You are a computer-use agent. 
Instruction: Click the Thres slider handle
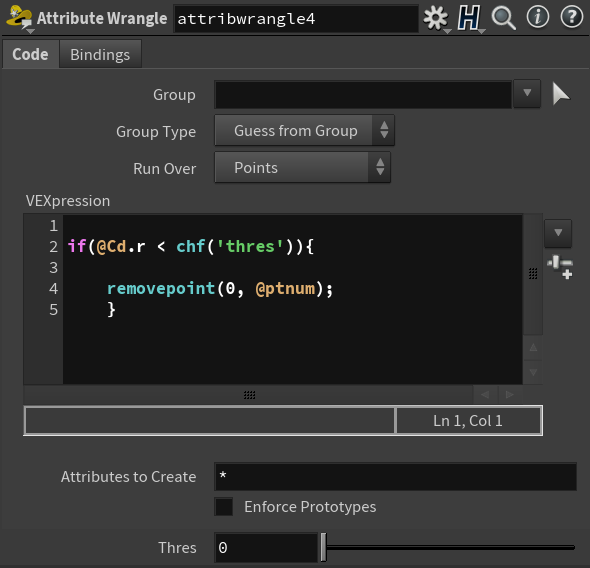click(323, 547)
